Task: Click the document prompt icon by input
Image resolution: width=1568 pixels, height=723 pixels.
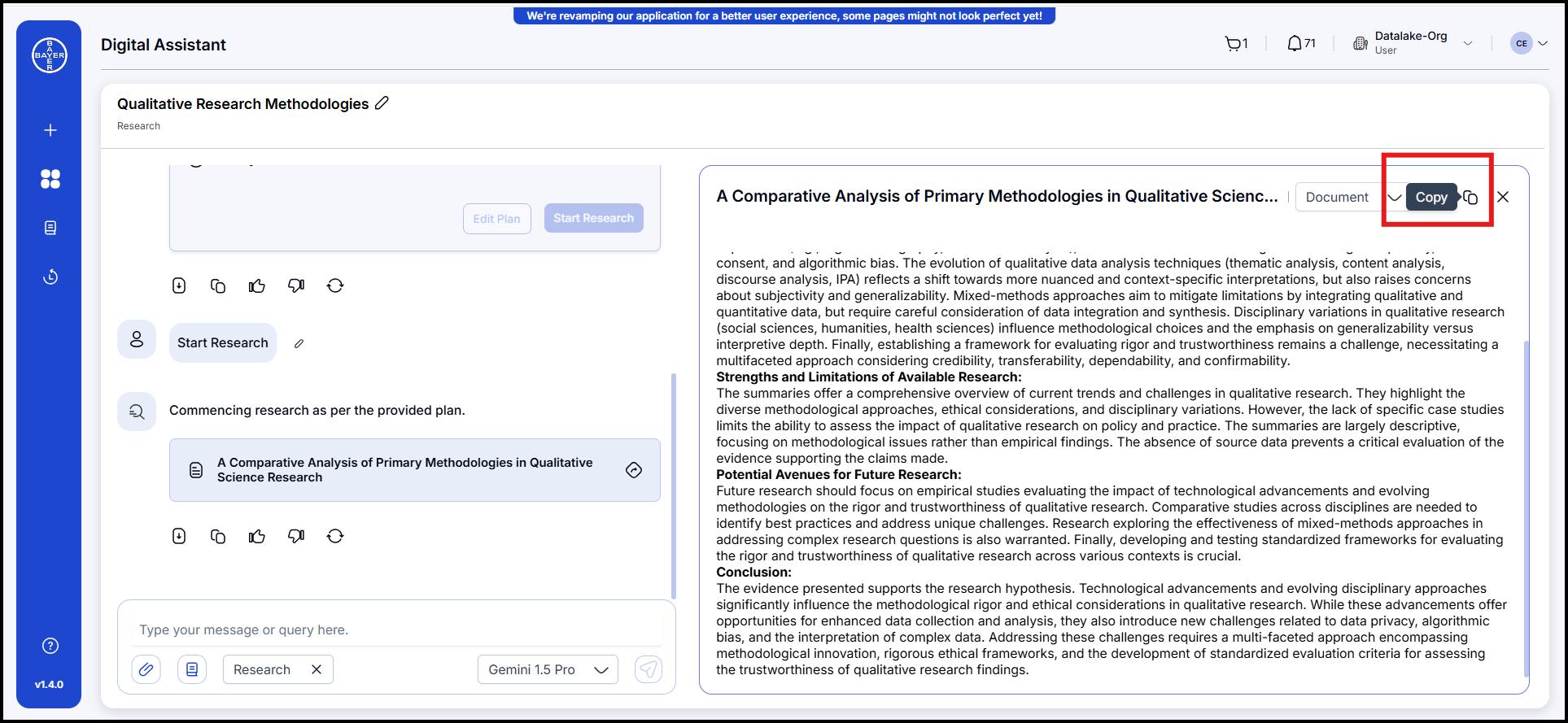Action: coord(192,669)
